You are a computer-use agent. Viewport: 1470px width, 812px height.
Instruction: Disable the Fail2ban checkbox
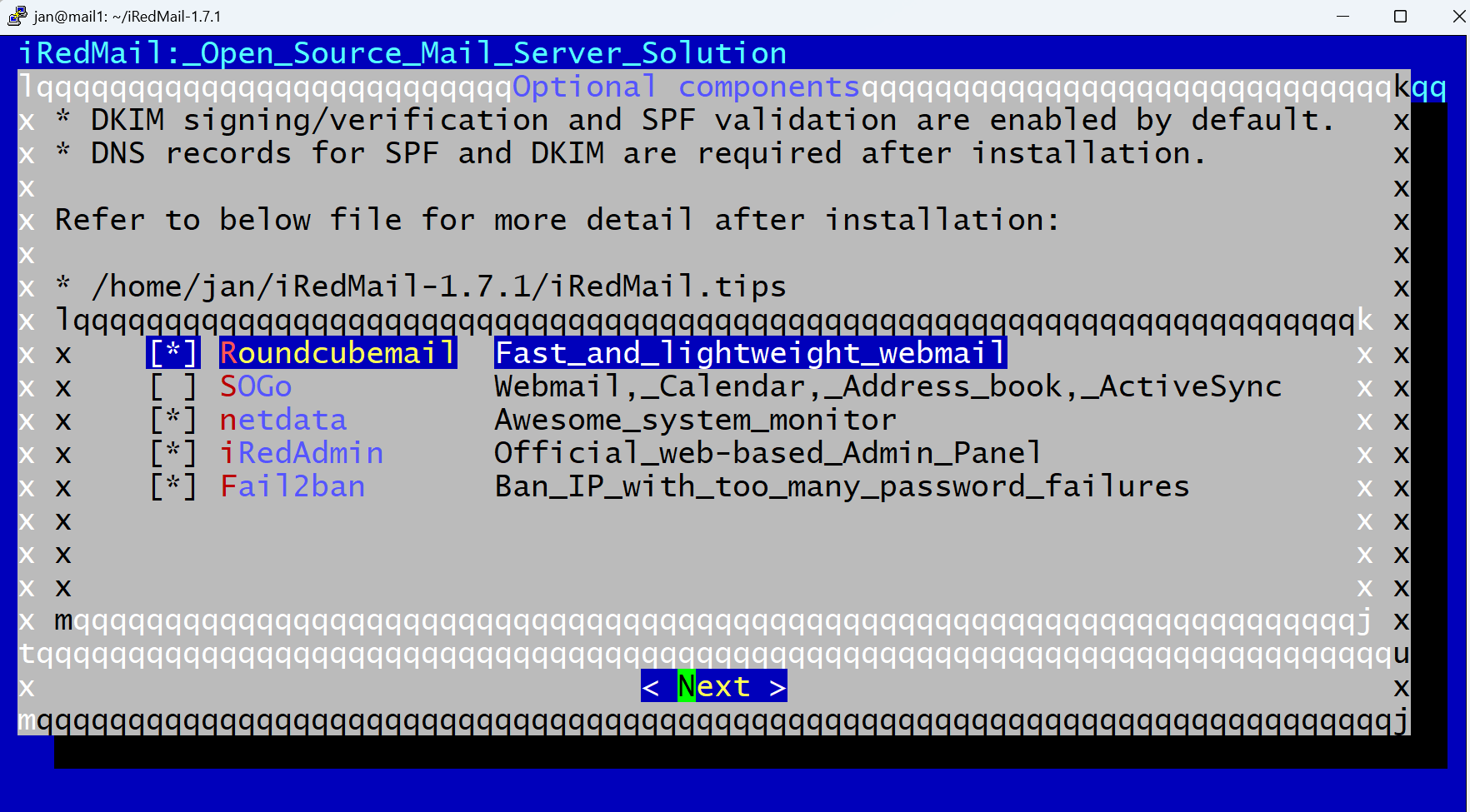173,486
